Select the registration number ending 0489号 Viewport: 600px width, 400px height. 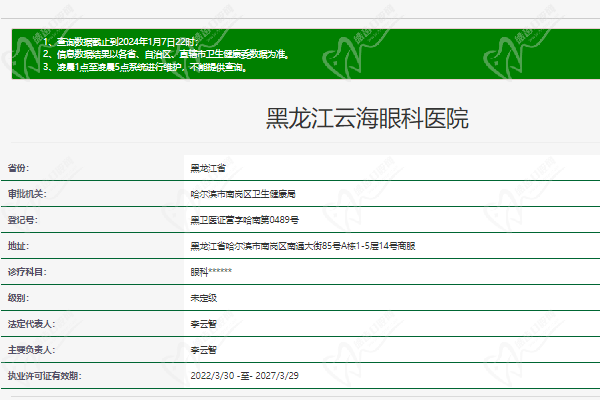(245, 220)
